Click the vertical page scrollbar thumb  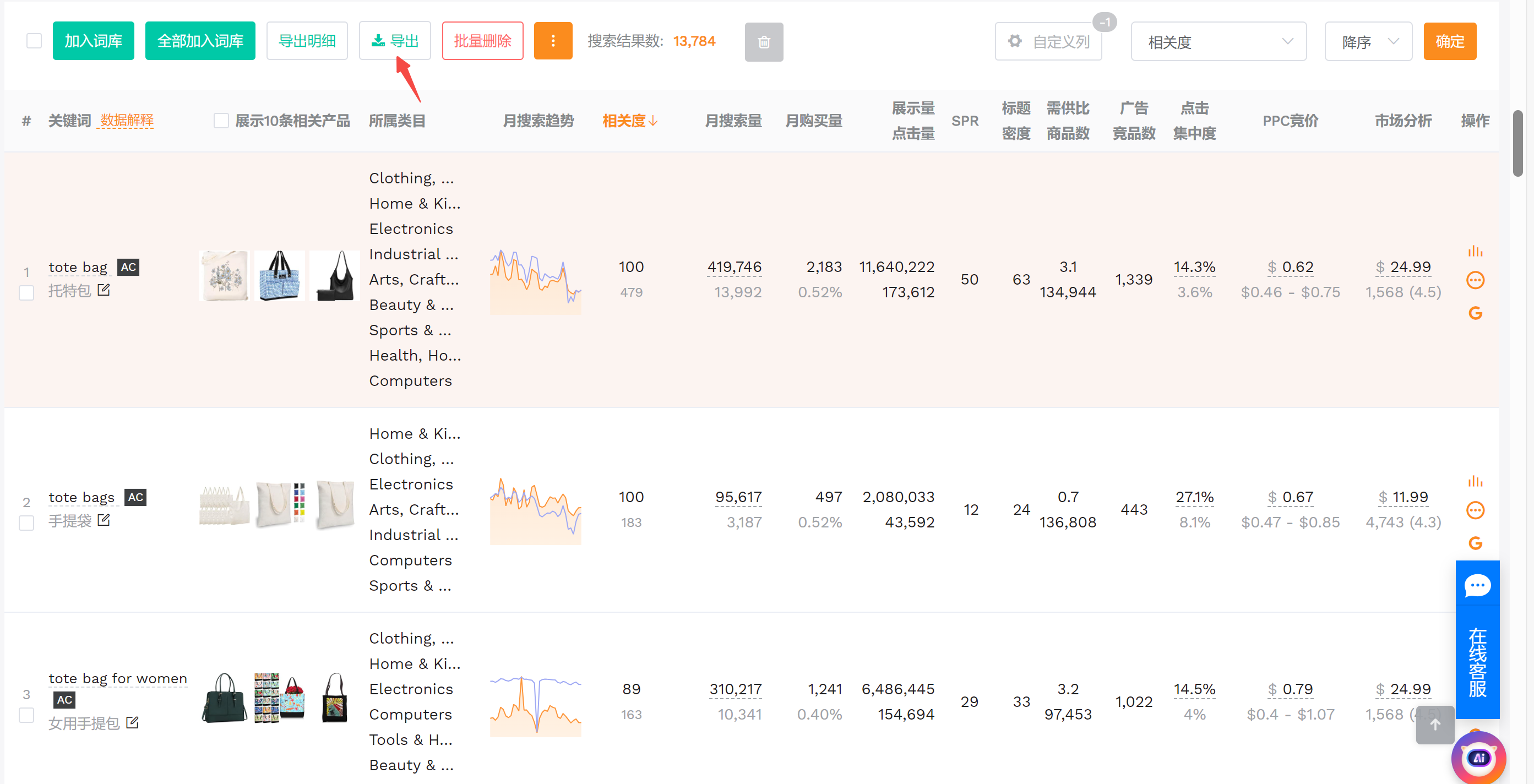[x=1517, y=143]
